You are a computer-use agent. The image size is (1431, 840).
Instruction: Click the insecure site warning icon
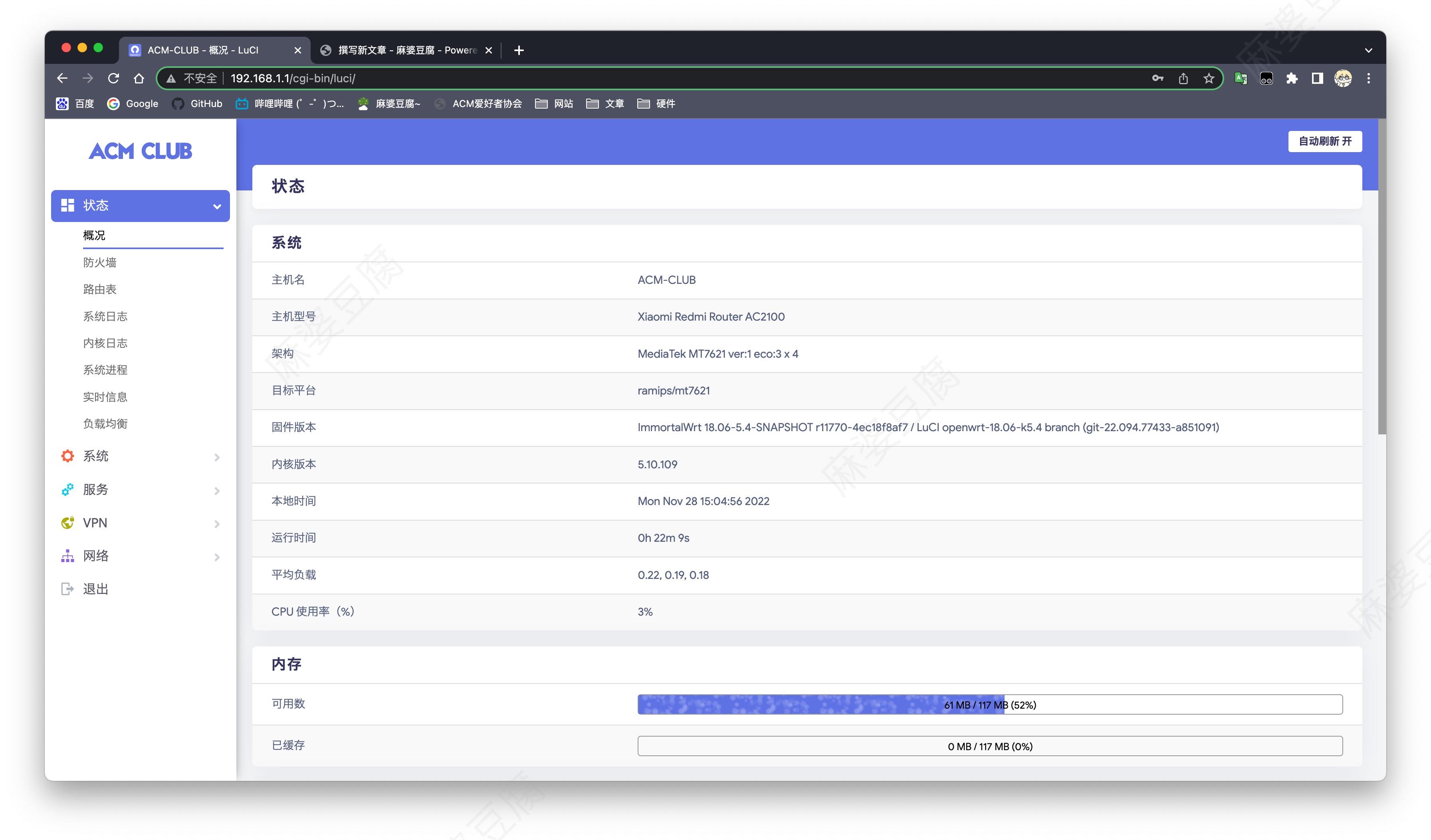171,78
